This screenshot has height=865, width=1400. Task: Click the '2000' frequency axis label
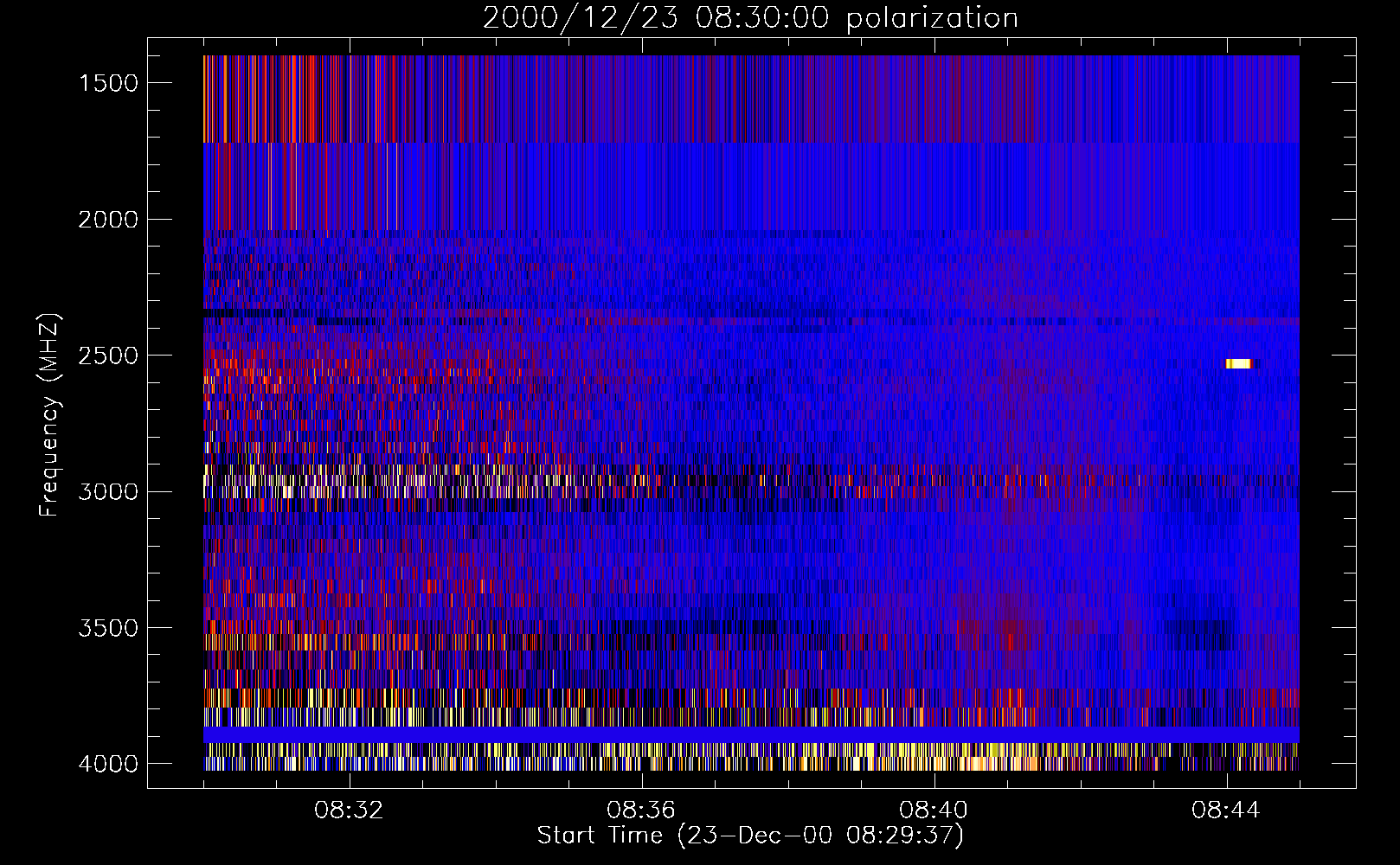(x=108, y=220)
